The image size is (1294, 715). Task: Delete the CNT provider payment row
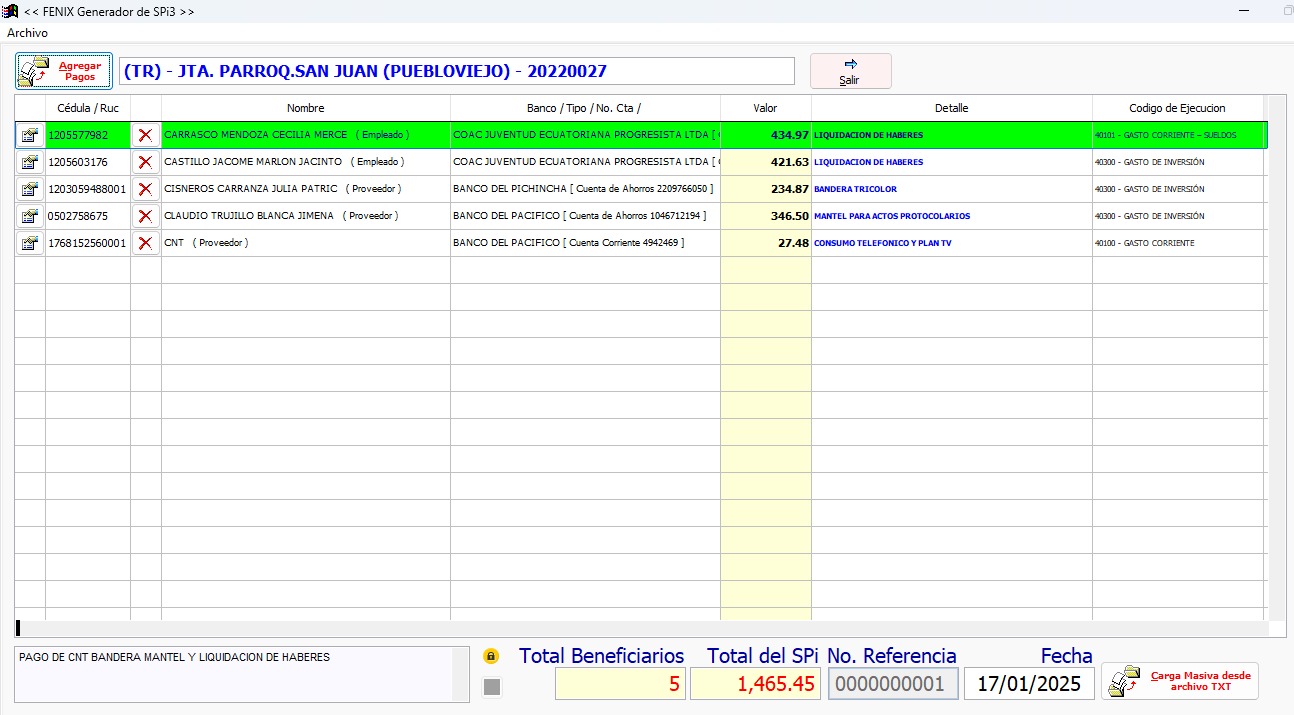click(146, 243)
